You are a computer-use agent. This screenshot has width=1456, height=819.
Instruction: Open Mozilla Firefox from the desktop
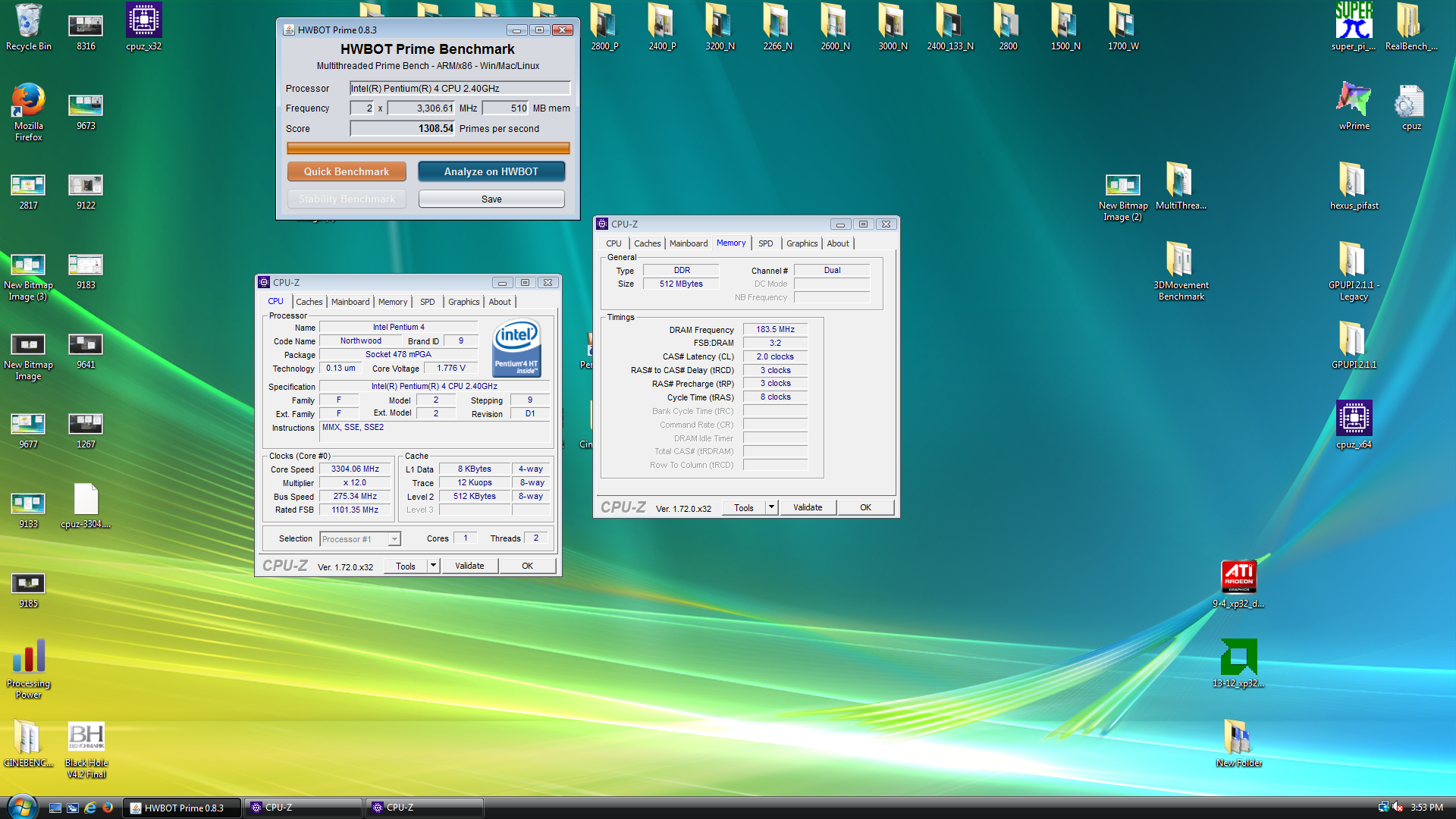click(x=28, y=111)
